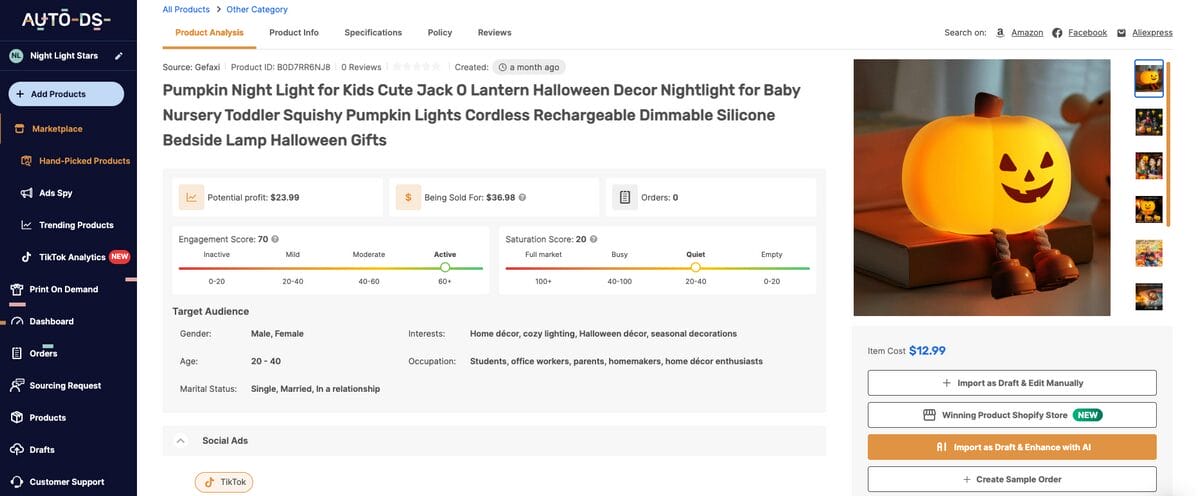
Task: Edit store name with the pencil icon
Action: (119, 56)
